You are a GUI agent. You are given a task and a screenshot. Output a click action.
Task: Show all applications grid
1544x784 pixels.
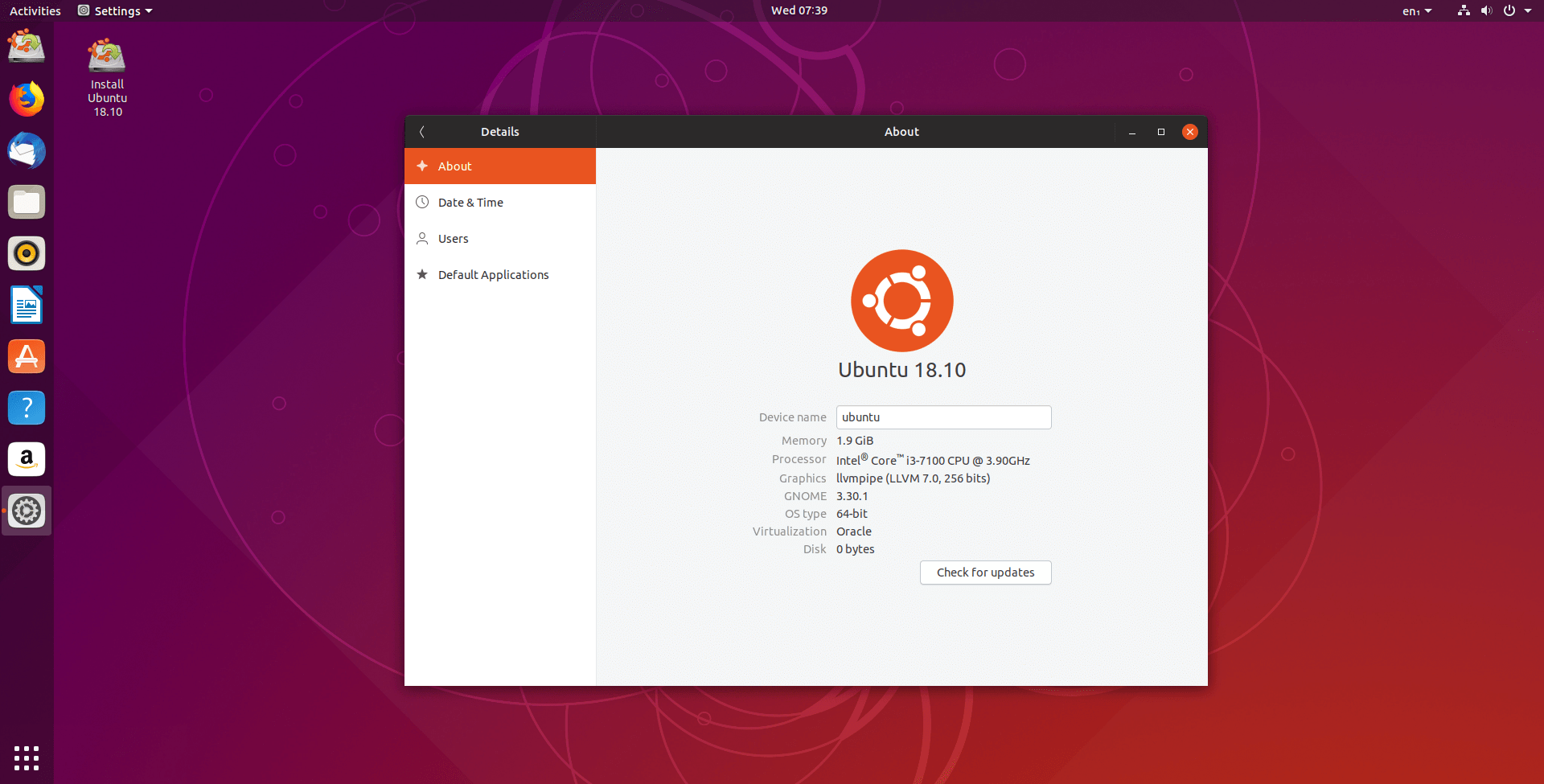(x=27, y=757)
